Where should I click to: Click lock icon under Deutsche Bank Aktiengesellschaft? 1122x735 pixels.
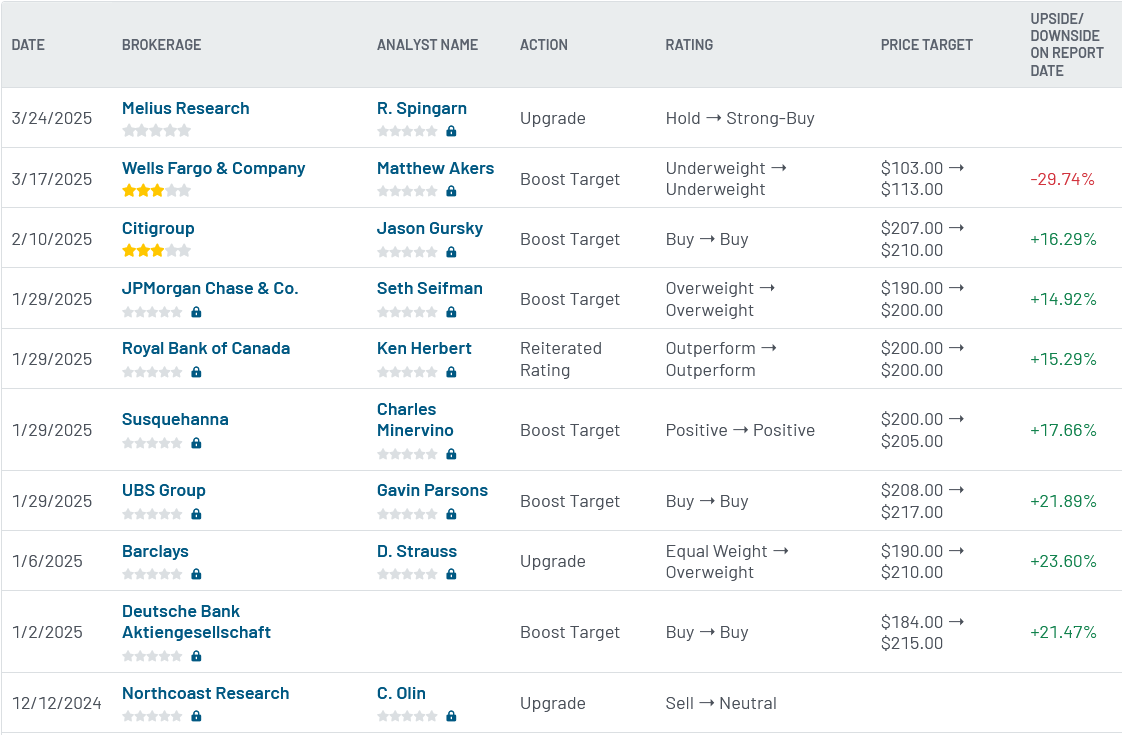click(x=196, y=656)
